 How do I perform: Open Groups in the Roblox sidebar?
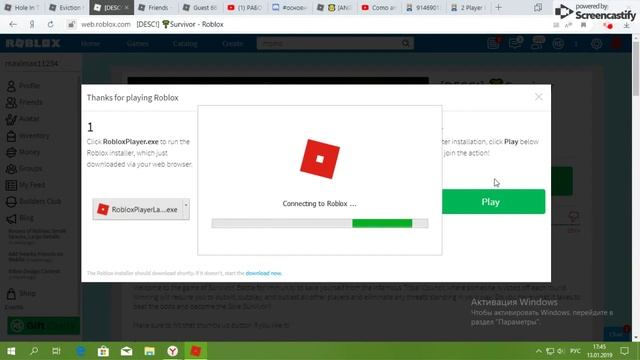[x=24, y=169]
